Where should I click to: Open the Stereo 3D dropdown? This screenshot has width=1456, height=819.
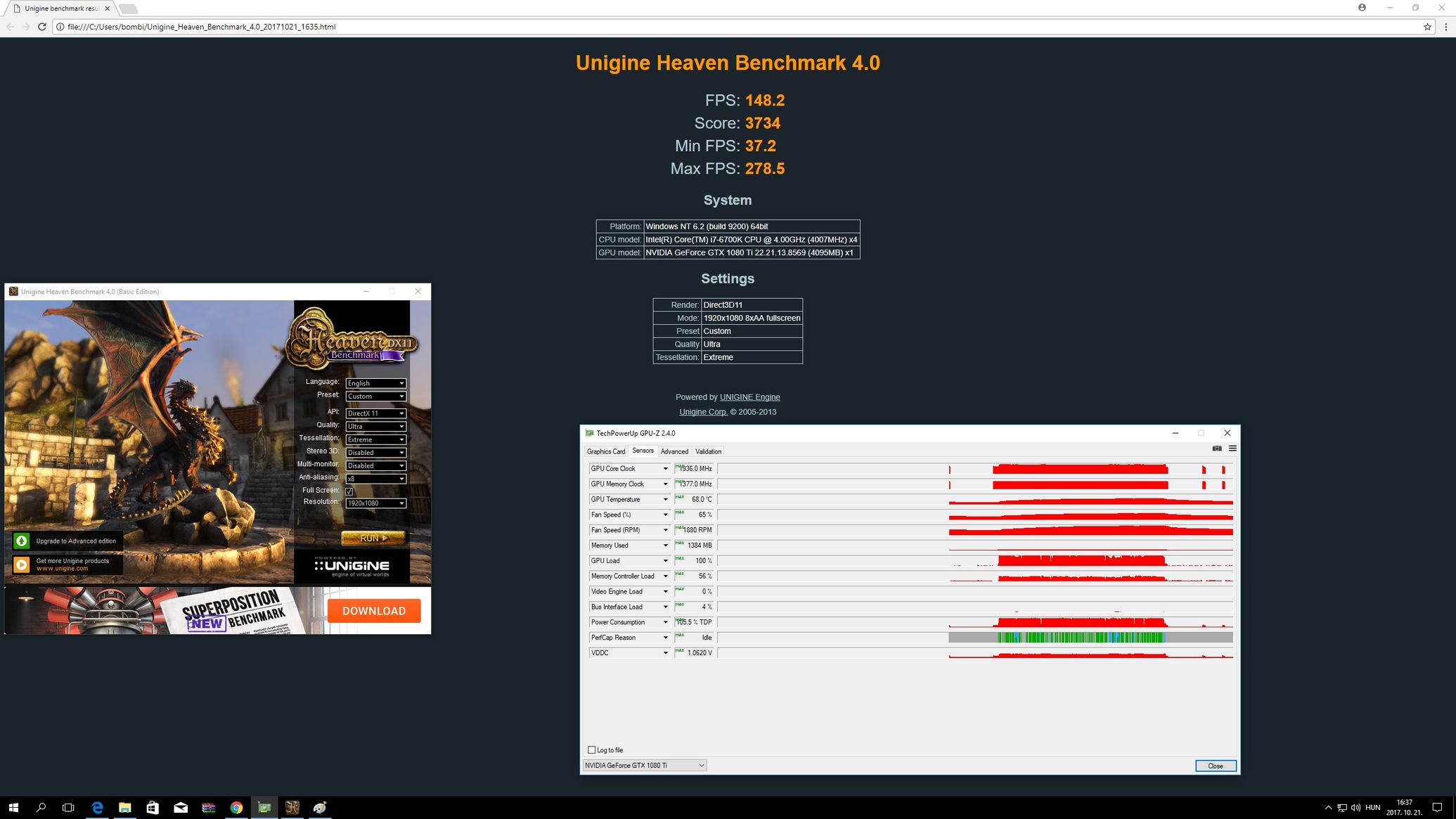375,453
